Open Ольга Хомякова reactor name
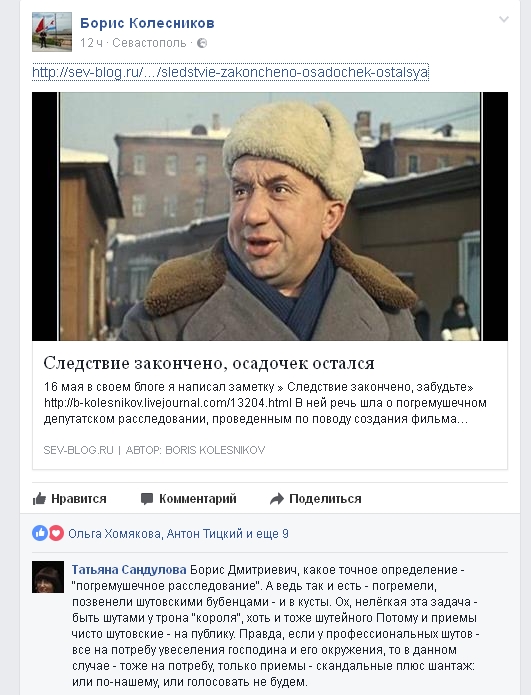Image resolution: width=531 pixels, height=695 pixels. 114,534
